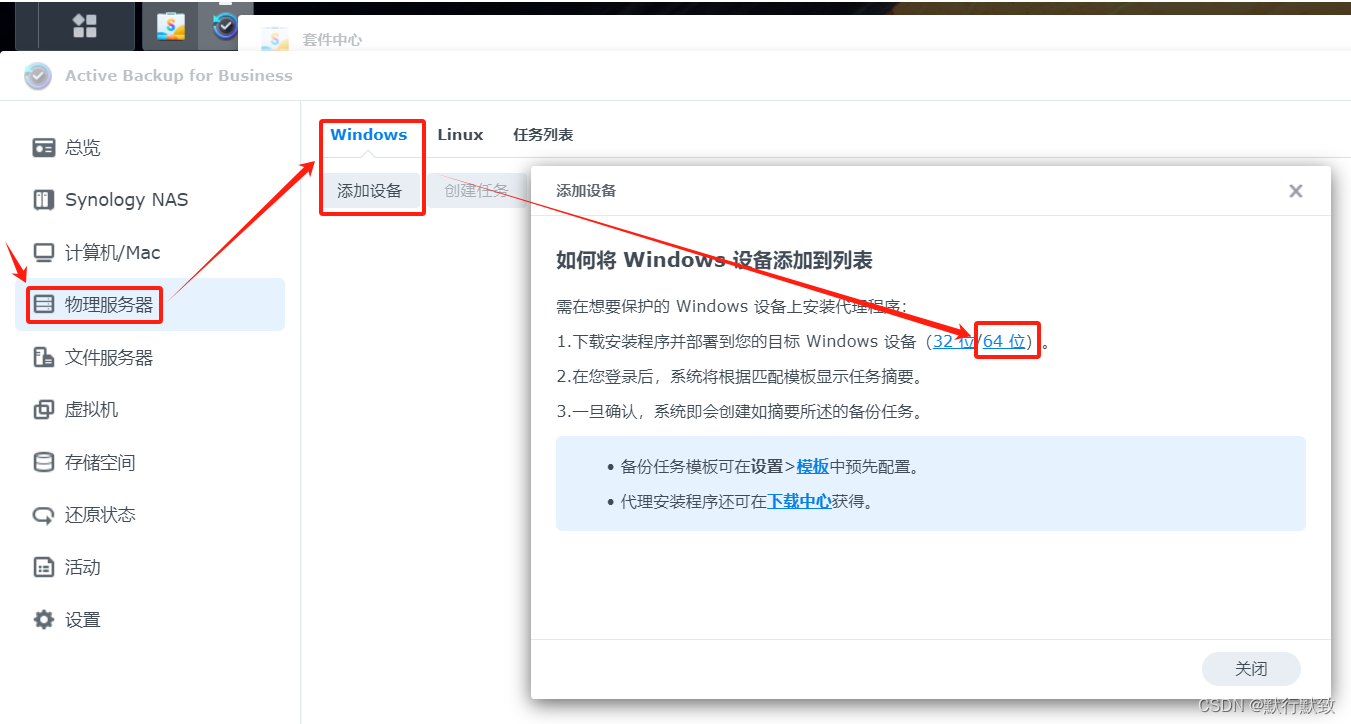
Task: Switch to the Windows tab
Action: coord(369,135)
